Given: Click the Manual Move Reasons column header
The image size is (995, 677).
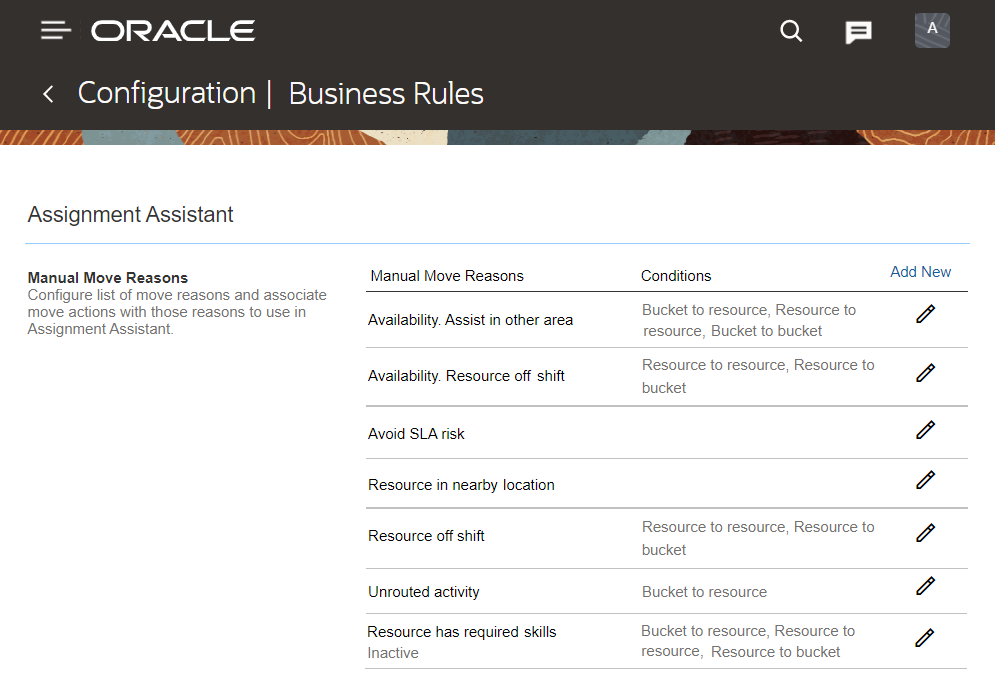Looking at the screenshot, I should (x=447, y=276).
